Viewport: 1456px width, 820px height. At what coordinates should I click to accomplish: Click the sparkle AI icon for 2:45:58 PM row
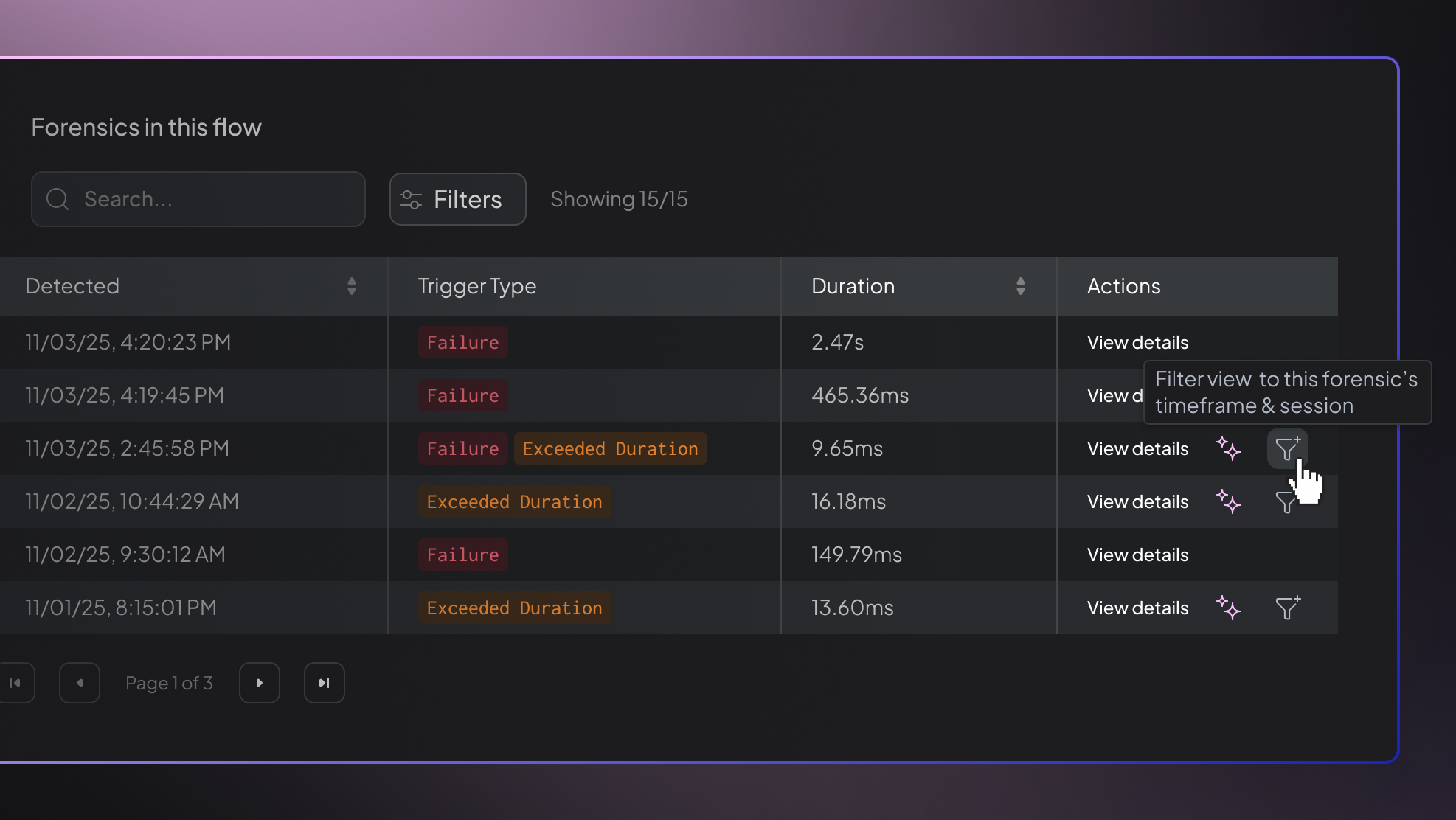coord(1229,448)
